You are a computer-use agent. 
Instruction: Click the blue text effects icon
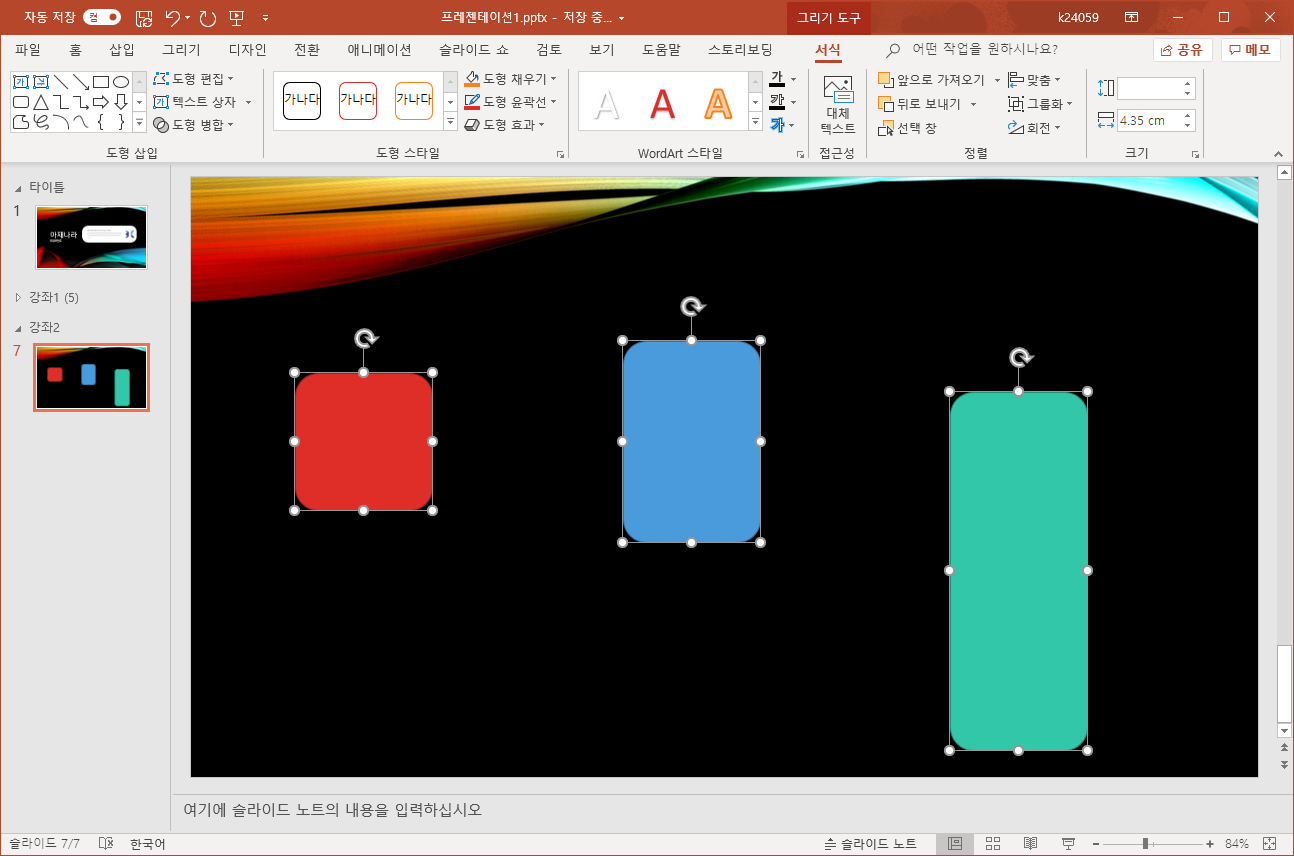777,125
